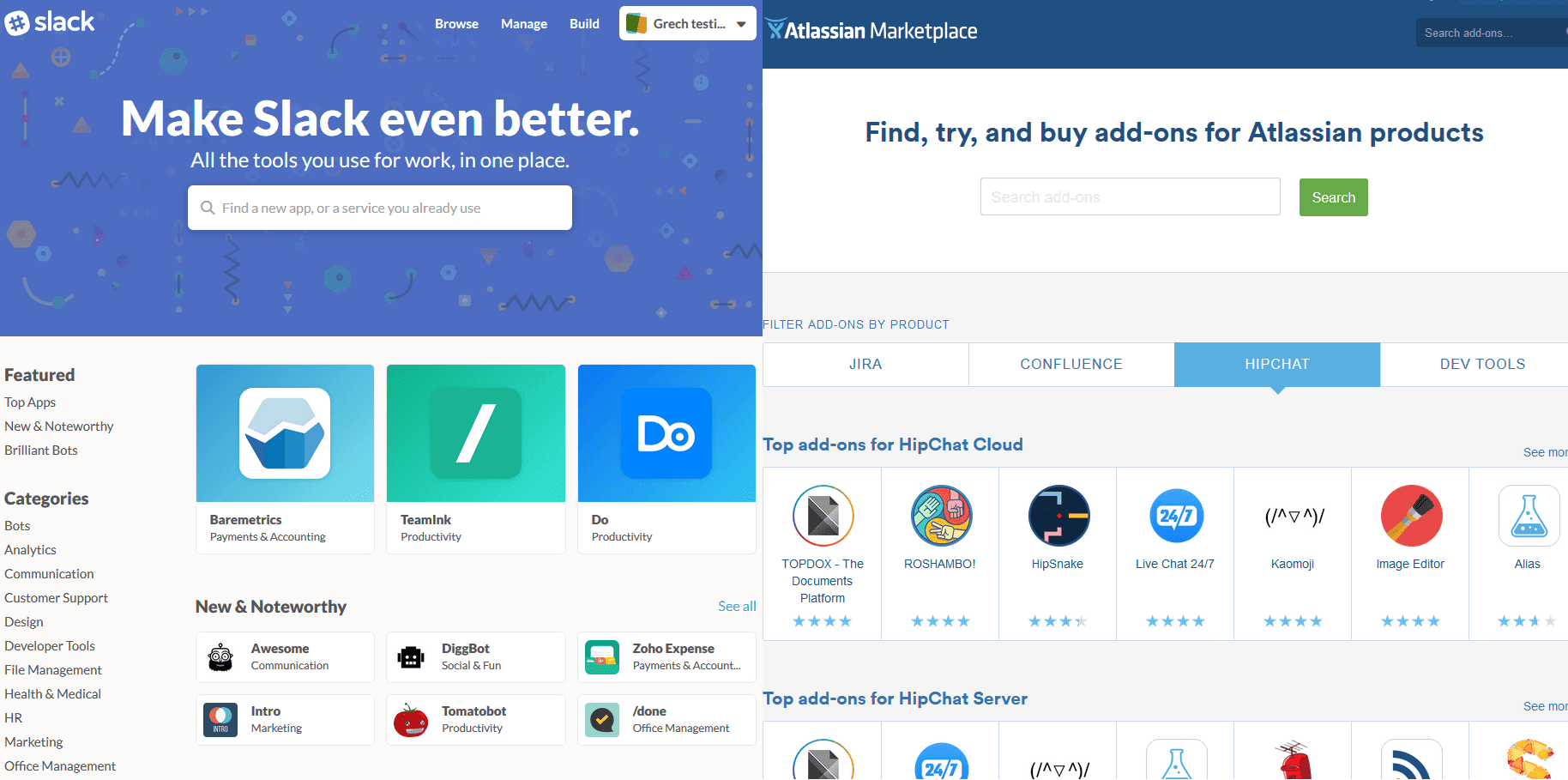Click the Intro app icon
The height and width of the screenshot is (780, 1568).
click(x=220, y=720)
